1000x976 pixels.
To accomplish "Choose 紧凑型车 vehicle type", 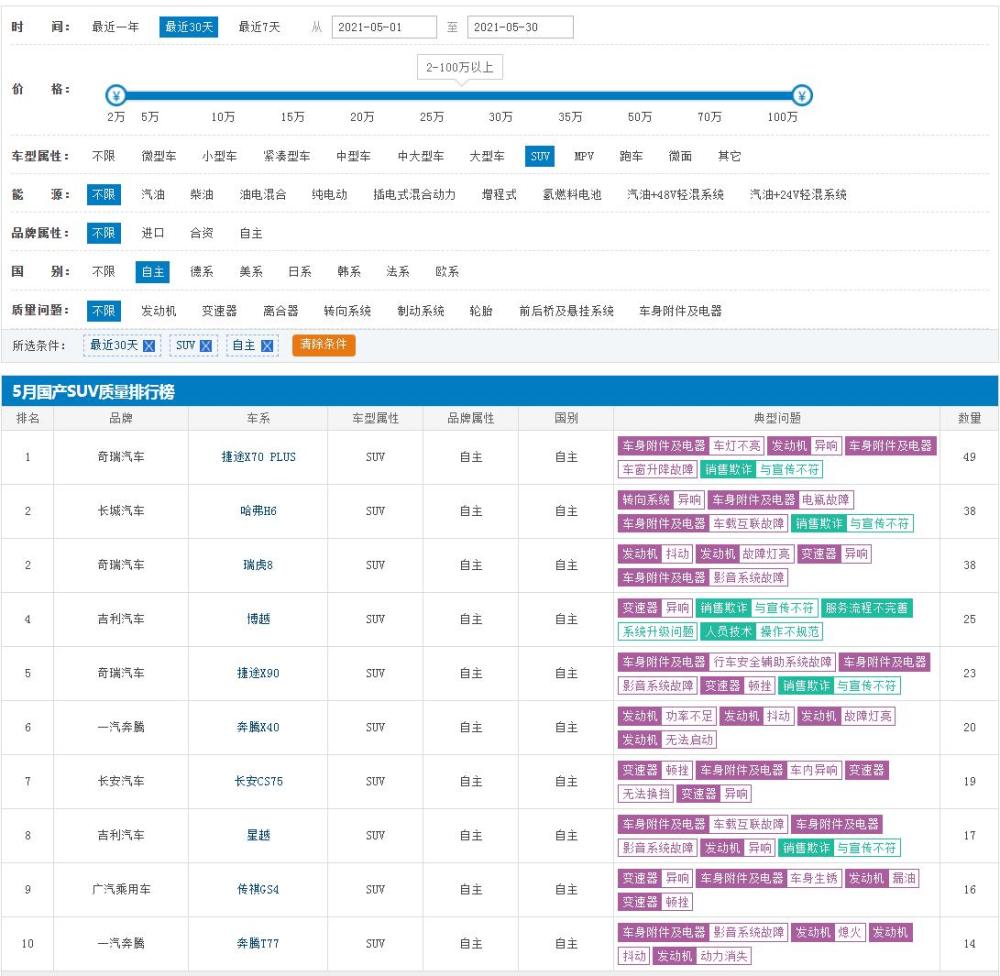I will click(286, 156).
